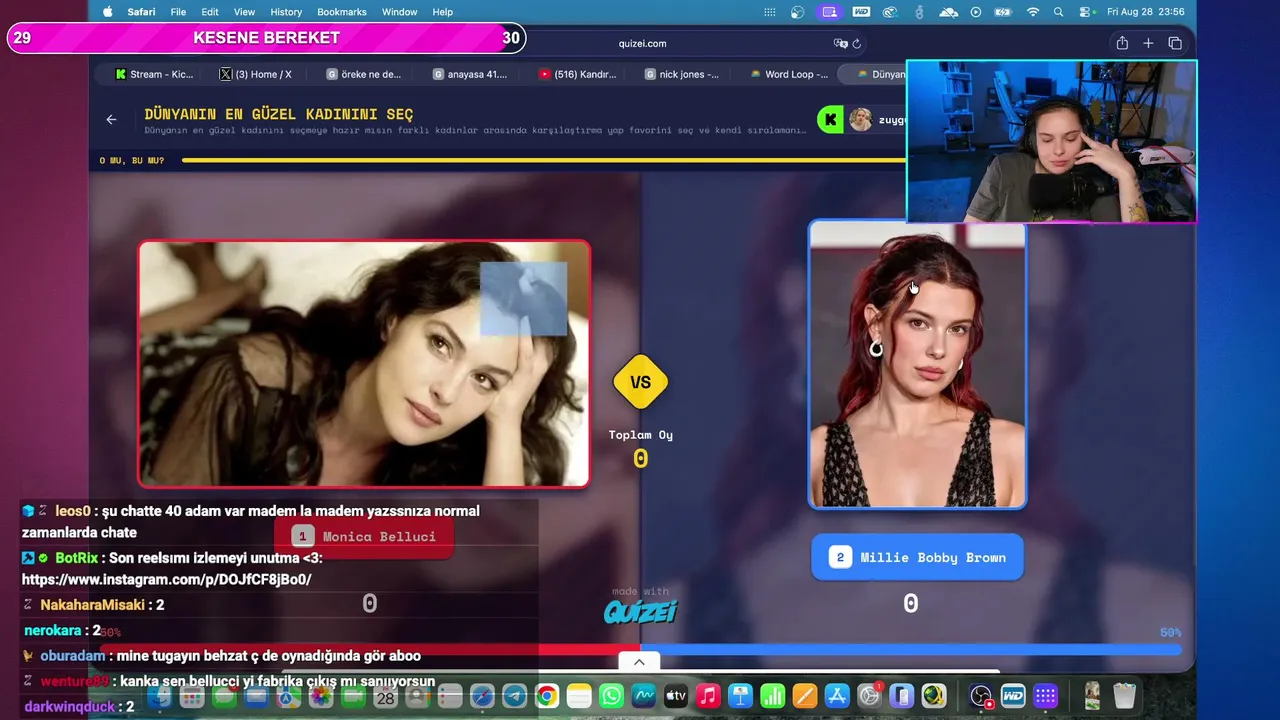Show the Safari tab overview icon

pyautogui.click(x=1175, y=43)
